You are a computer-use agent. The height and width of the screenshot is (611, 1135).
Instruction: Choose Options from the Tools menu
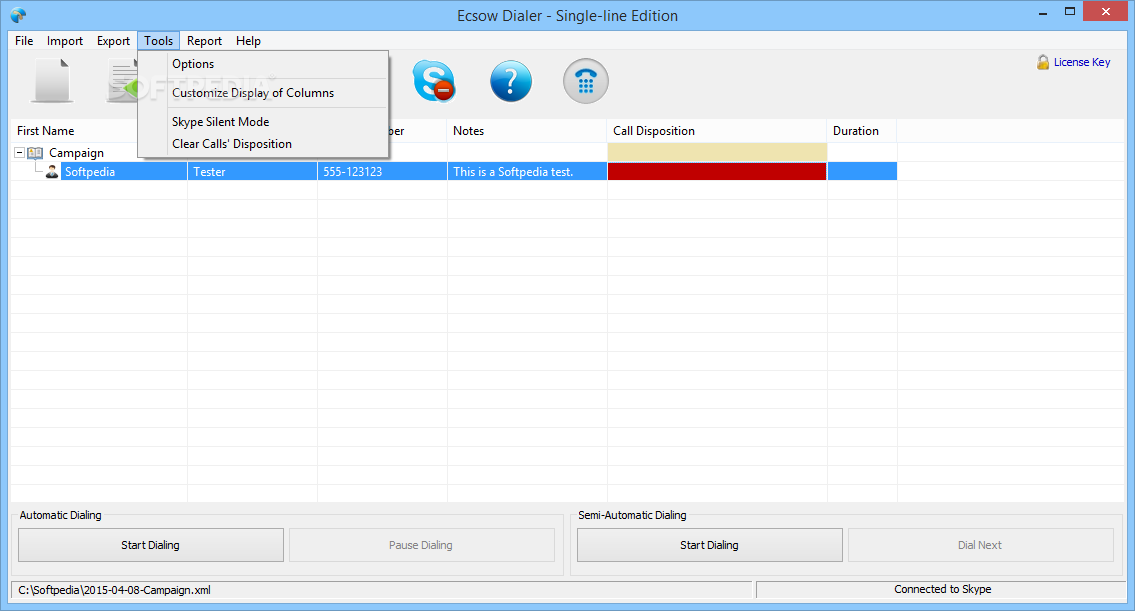point(263,64)
